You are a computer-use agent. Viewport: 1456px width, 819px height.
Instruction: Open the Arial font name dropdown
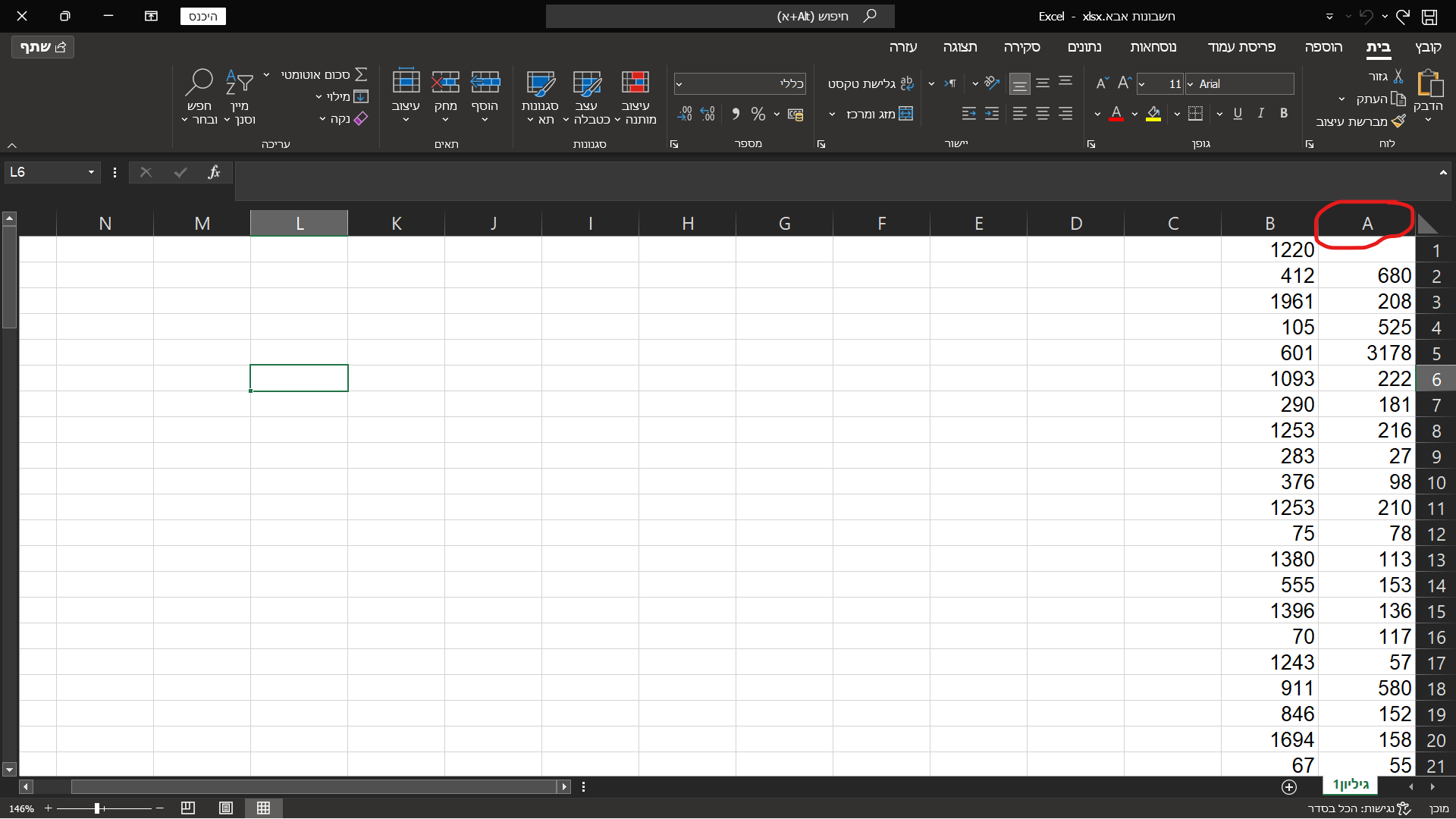(1190, 84)
